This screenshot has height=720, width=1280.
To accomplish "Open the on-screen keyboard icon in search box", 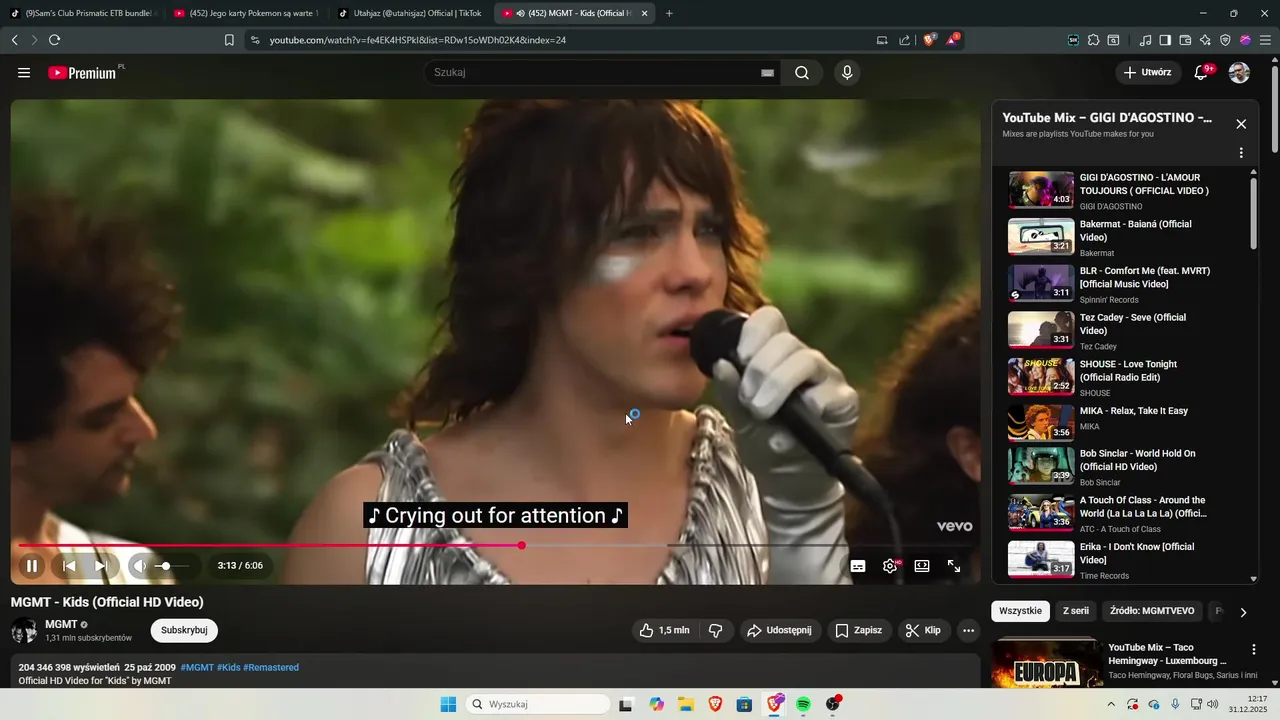I will pos(768,73).
